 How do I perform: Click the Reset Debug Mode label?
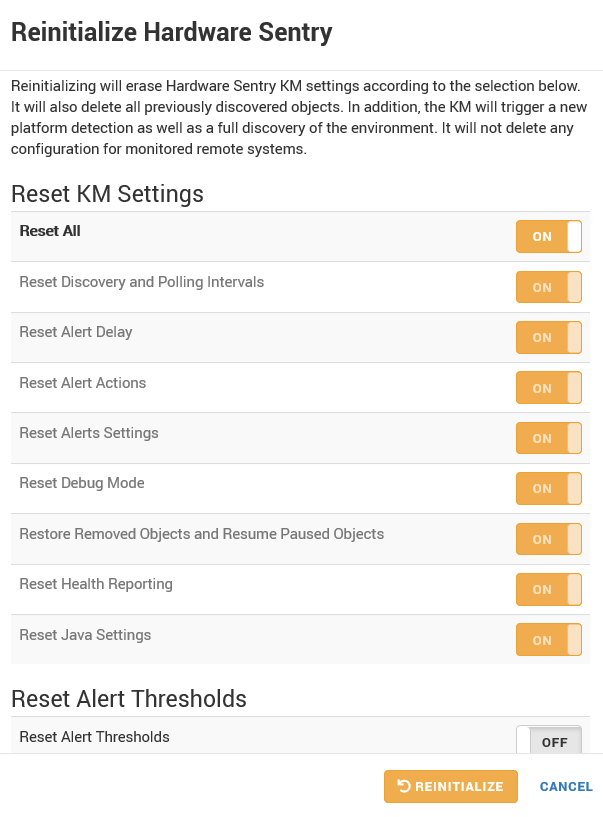(x=82, y=483)
